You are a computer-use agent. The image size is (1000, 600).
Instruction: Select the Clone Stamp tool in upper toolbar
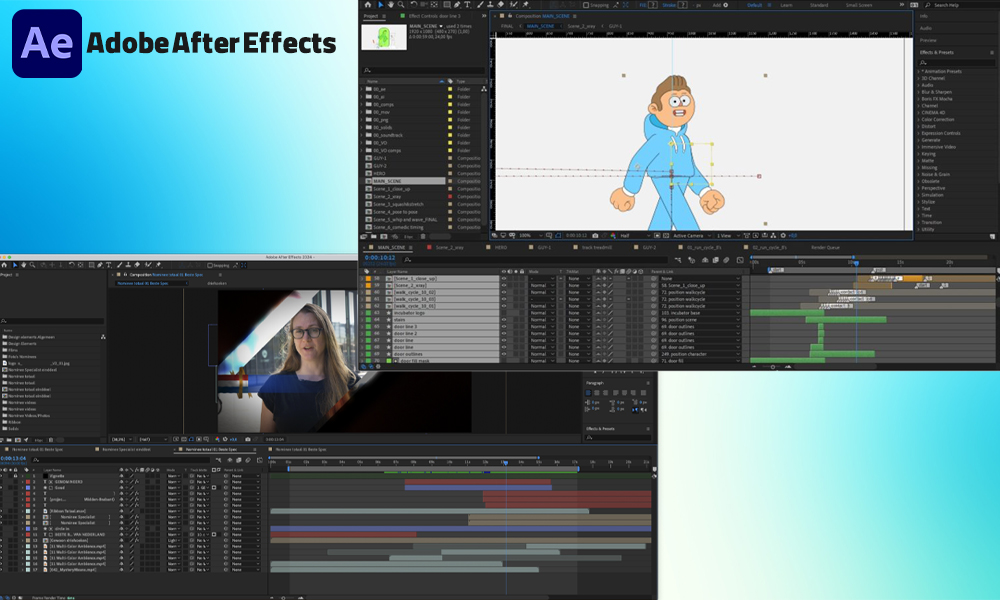(x=490, y=4)
